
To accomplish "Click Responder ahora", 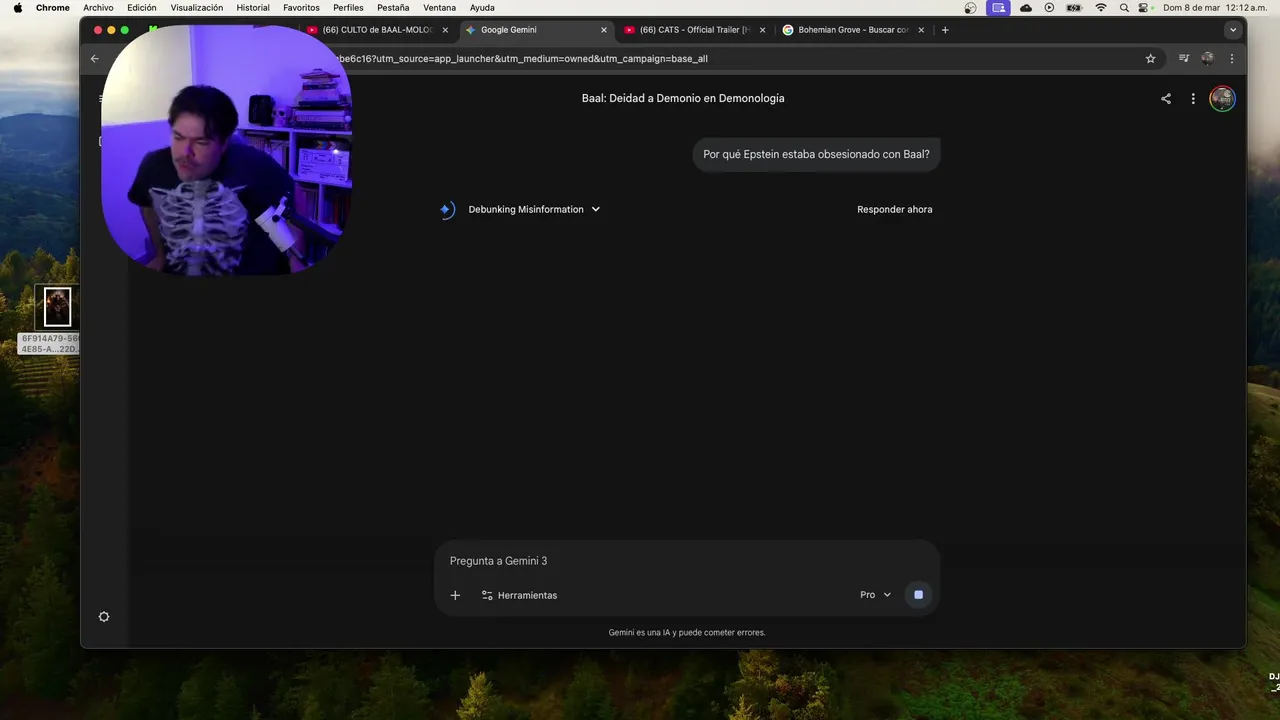I will (894, 209).
